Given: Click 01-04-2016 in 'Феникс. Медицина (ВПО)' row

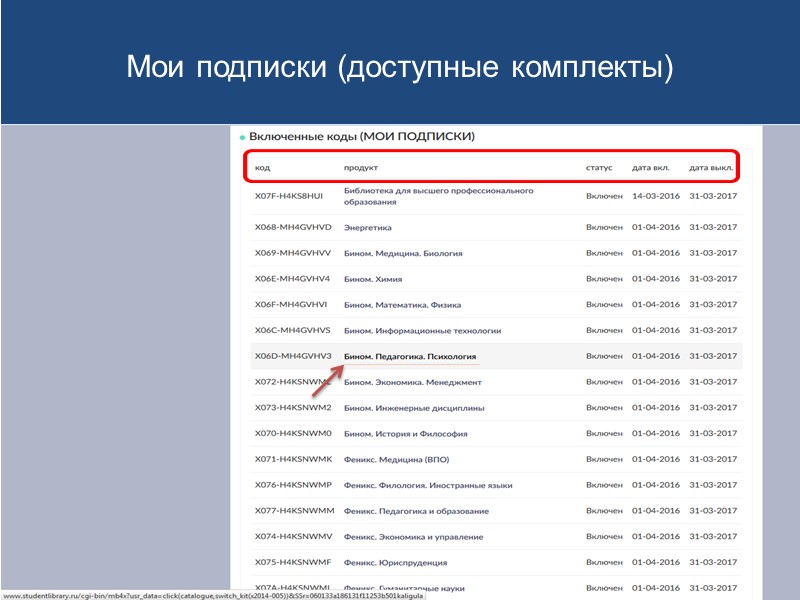Looking at the screenshot, I should coord(656,459).
